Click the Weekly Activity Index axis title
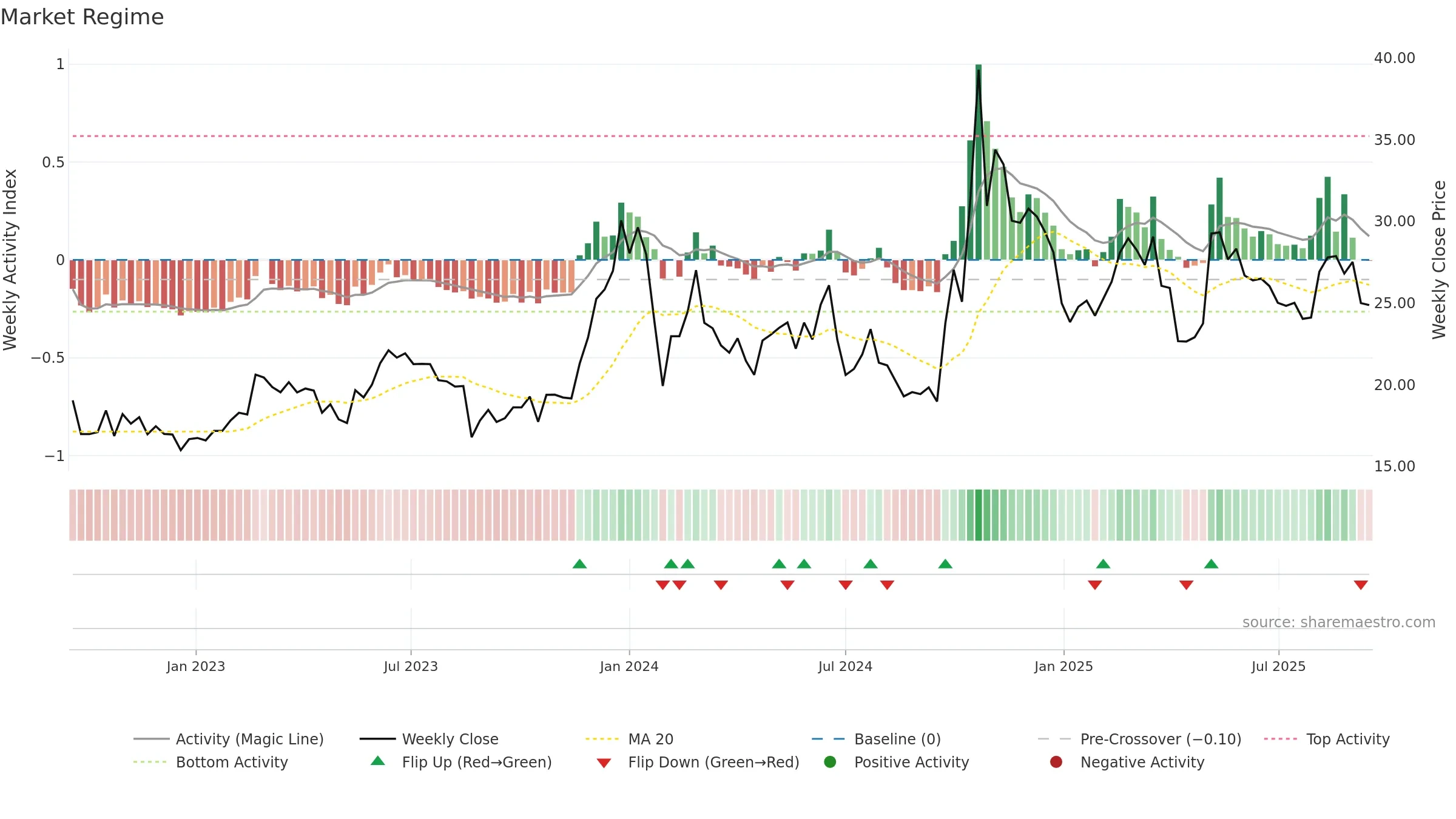1456x819 pixels. click(x=10, y=260)
